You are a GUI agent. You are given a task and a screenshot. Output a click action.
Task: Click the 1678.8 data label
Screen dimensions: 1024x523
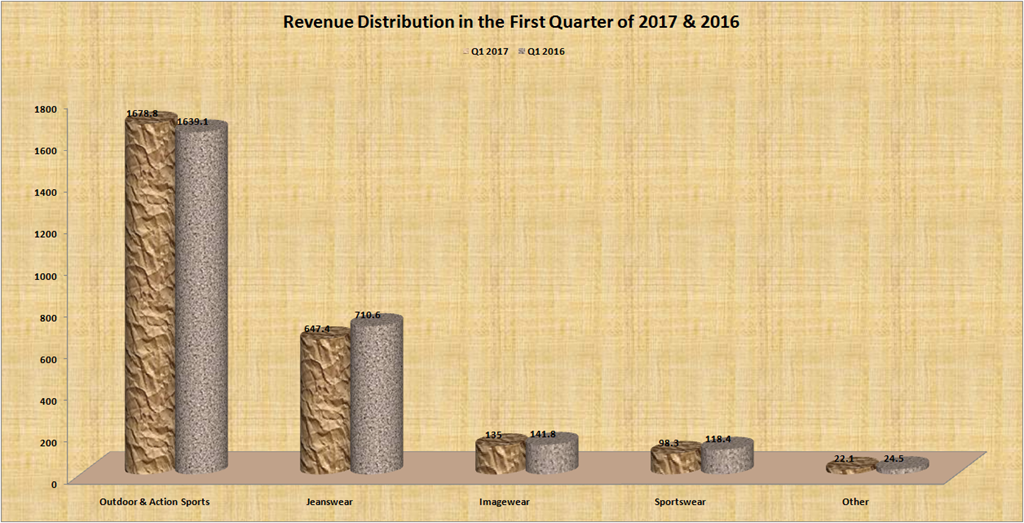(142, 113)
